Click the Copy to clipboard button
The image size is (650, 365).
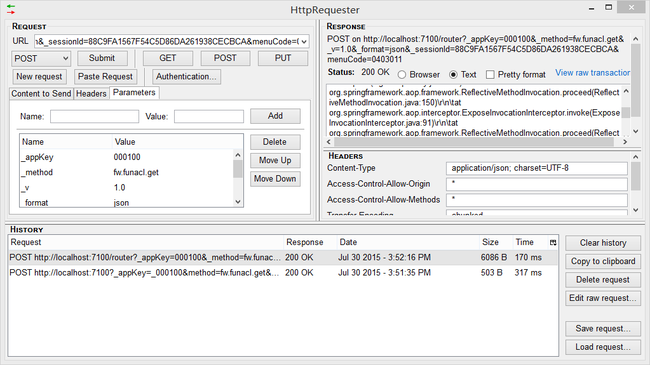[603, 261]
